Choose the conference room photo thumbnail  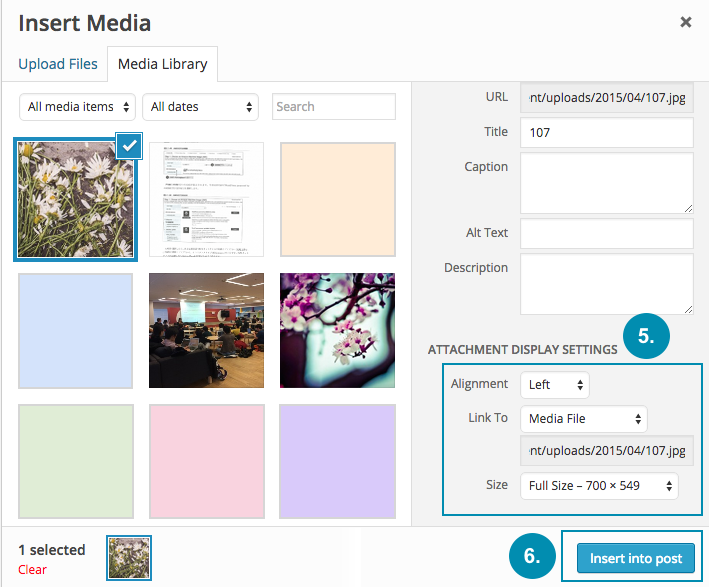click(x=206, y=330)
